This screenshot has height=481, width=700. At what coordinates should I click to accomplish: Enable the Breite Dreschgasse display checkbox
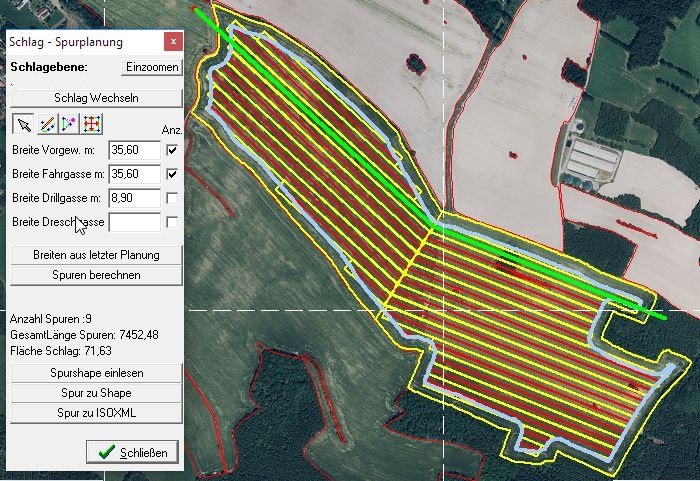172,222
